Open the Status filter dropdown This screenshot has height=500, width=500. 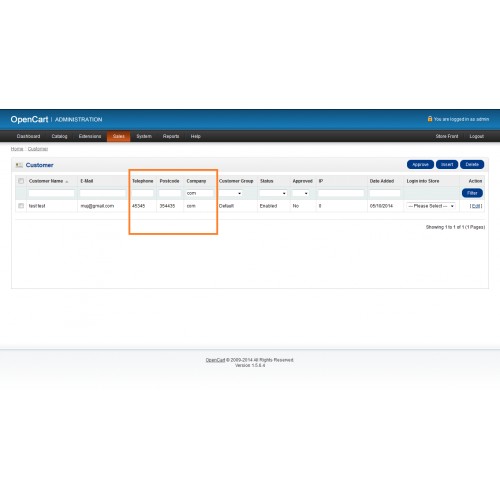pos(273,193)
